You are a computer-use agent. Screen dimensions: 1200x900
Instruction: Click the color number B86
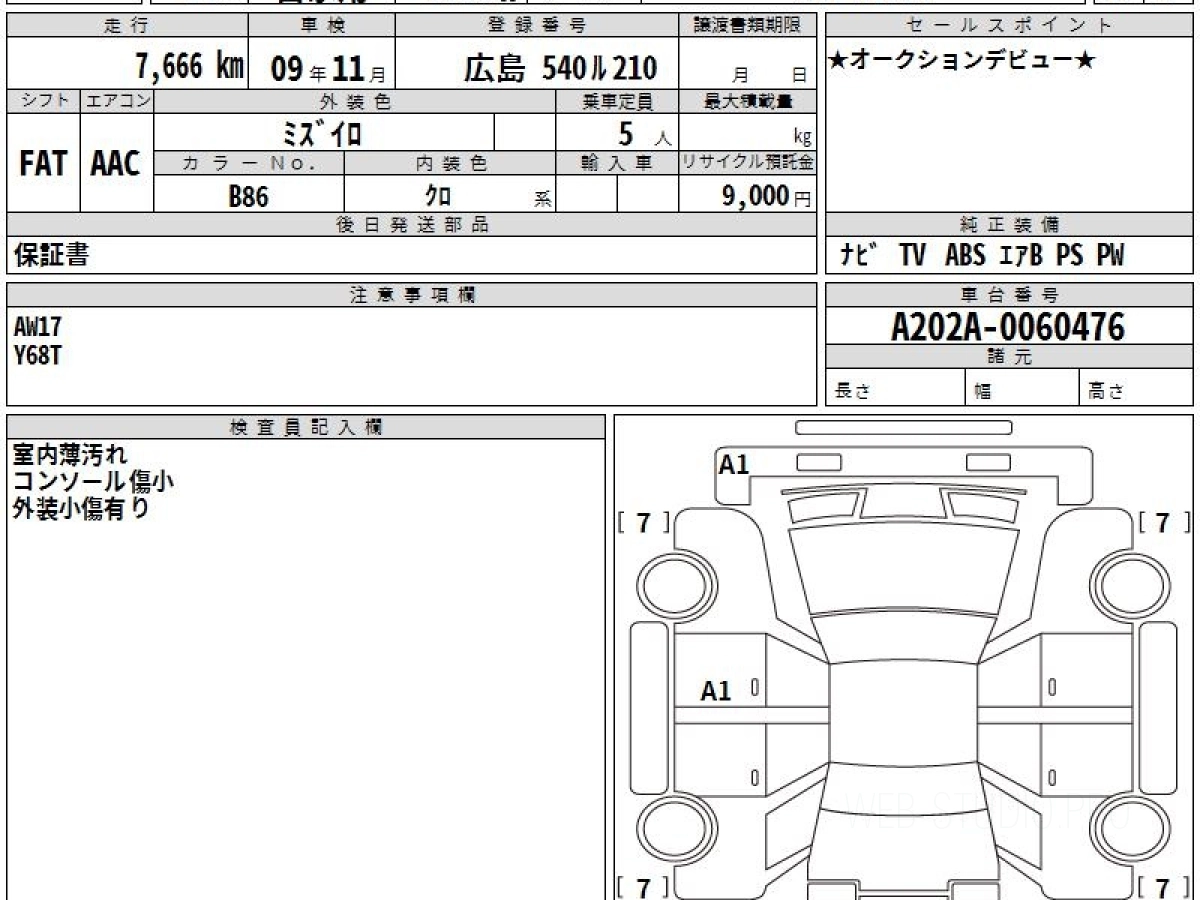[248, 197]
